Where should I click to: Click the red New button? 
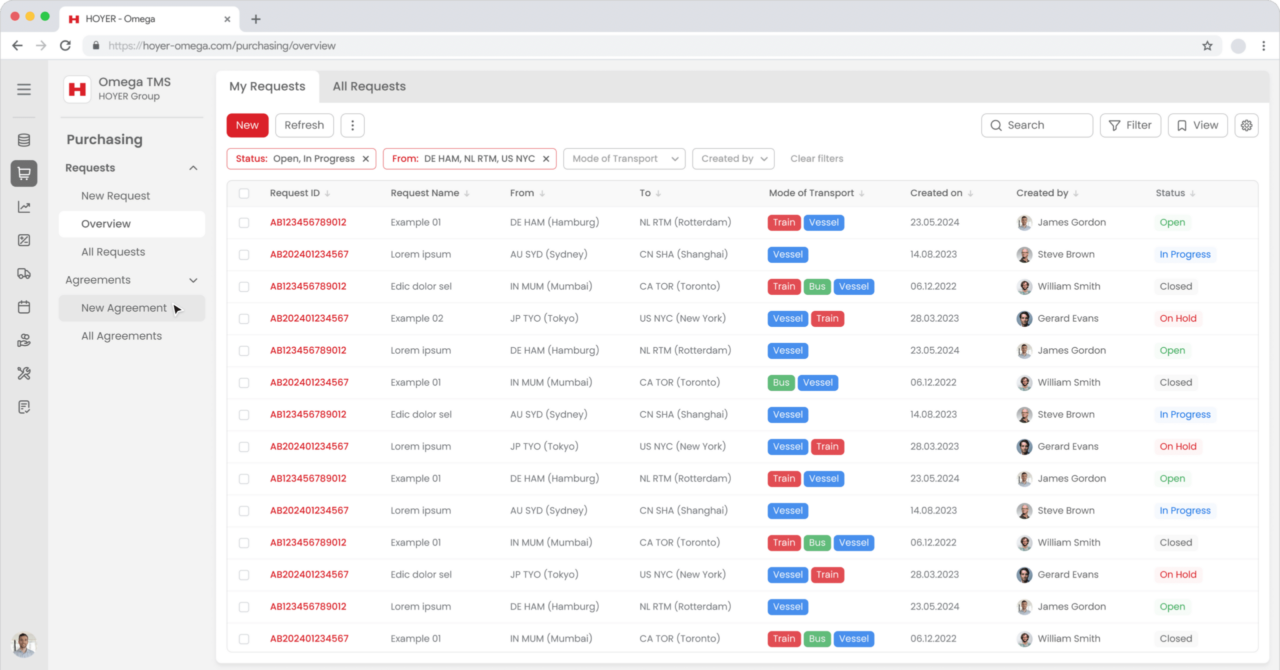(x=247, y=125)
